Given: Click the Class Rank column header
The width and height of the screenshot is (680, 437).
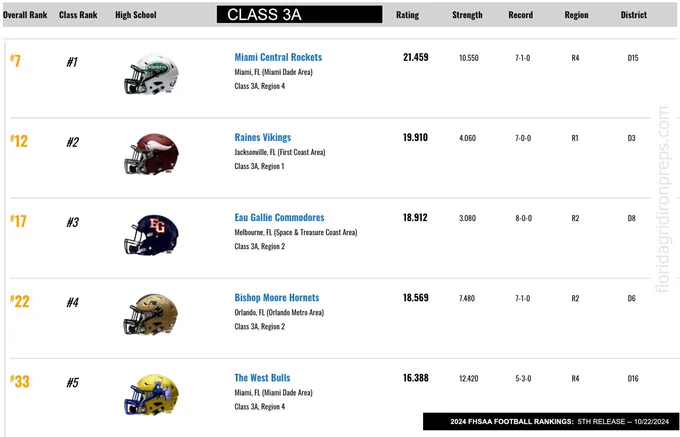Looking at the screenshot, I should (78, 15).
